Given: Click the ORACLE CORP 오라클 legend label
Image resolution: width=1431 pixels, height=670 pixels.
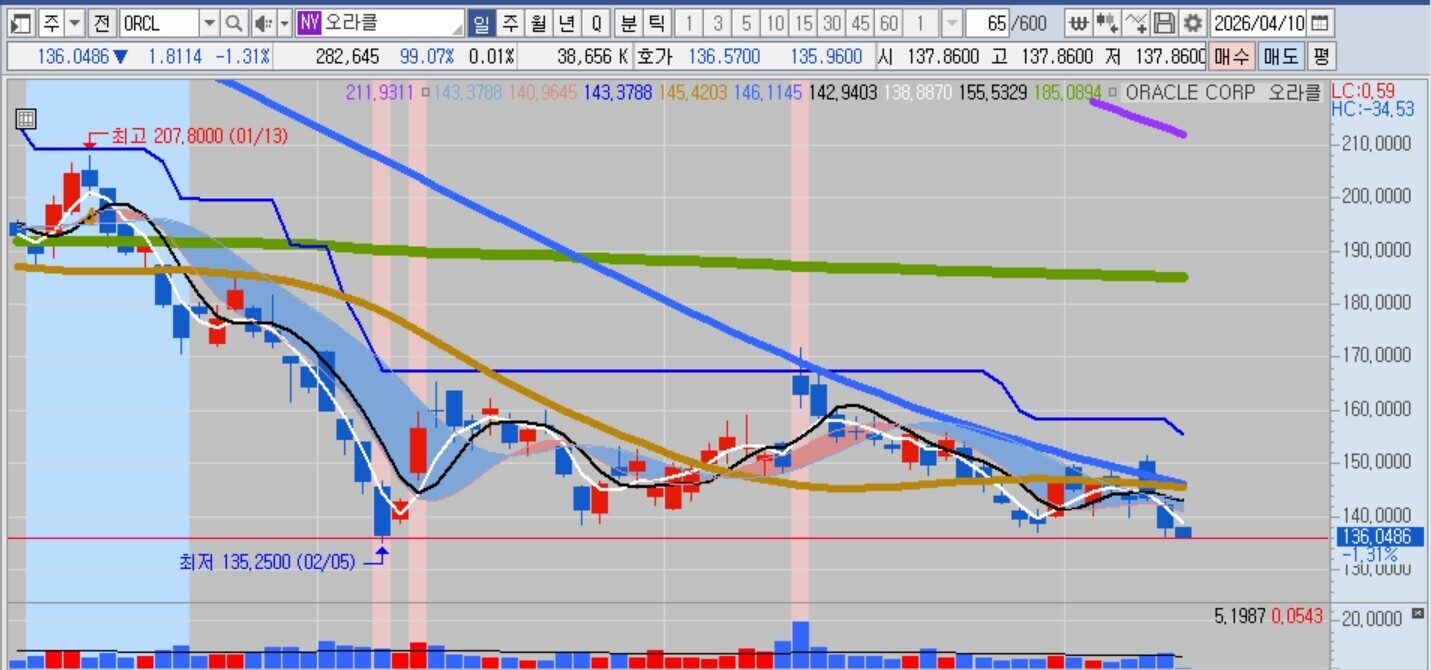Looking at the screenshot, I should pos(1223,92).
